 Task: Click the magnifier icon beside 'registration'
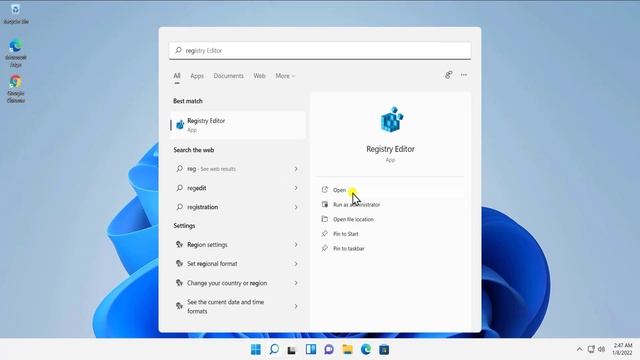click(x=179, y=207)
